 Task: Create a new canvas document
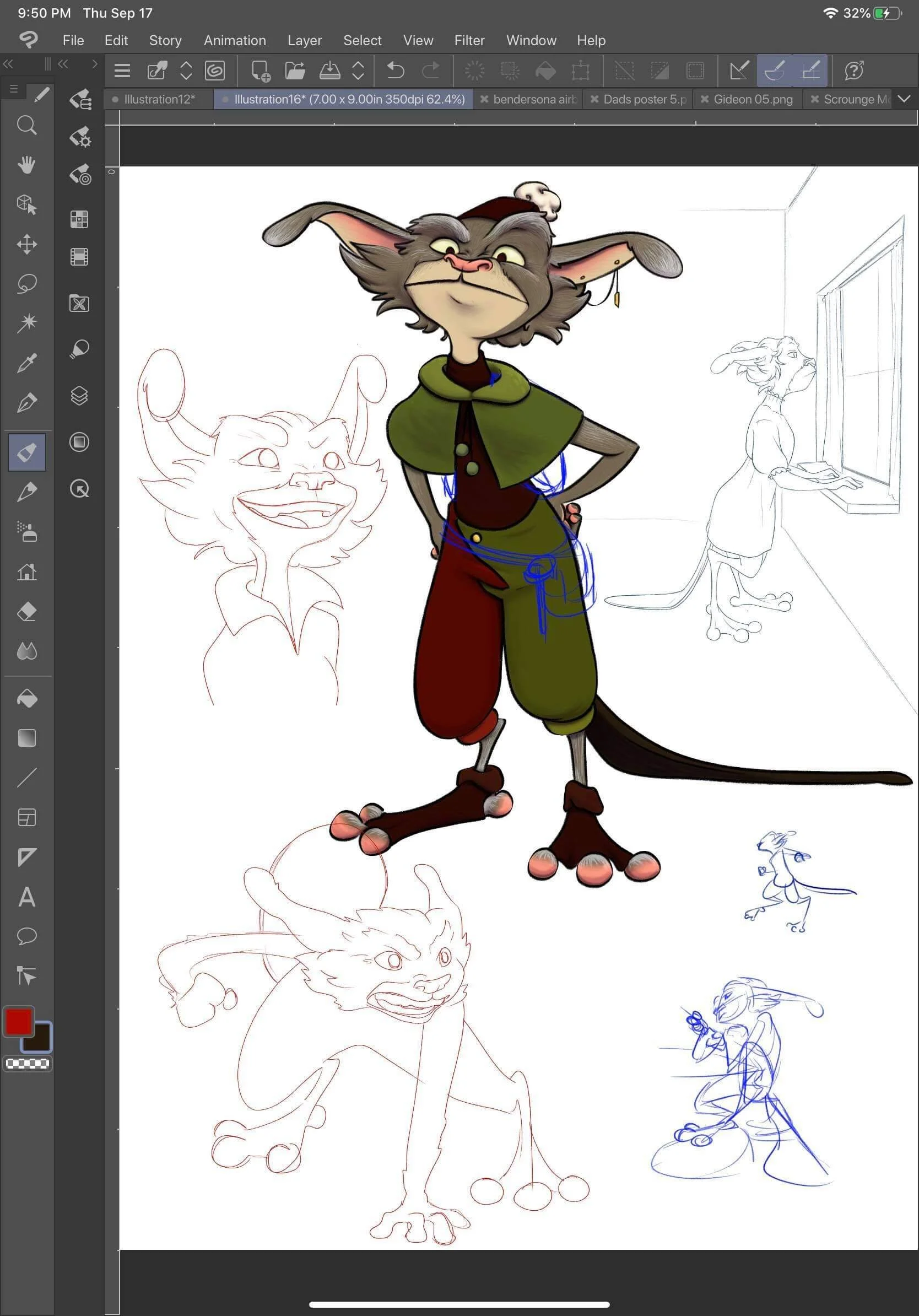(261, 71)
